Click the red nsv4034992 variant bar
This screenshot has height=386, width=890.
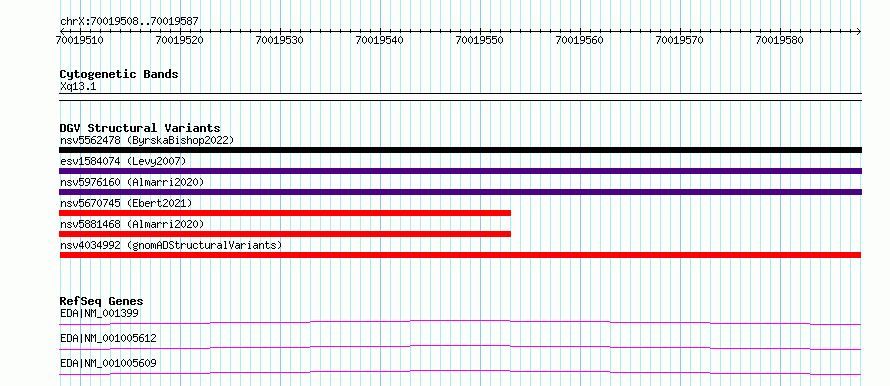pos(460,255)
